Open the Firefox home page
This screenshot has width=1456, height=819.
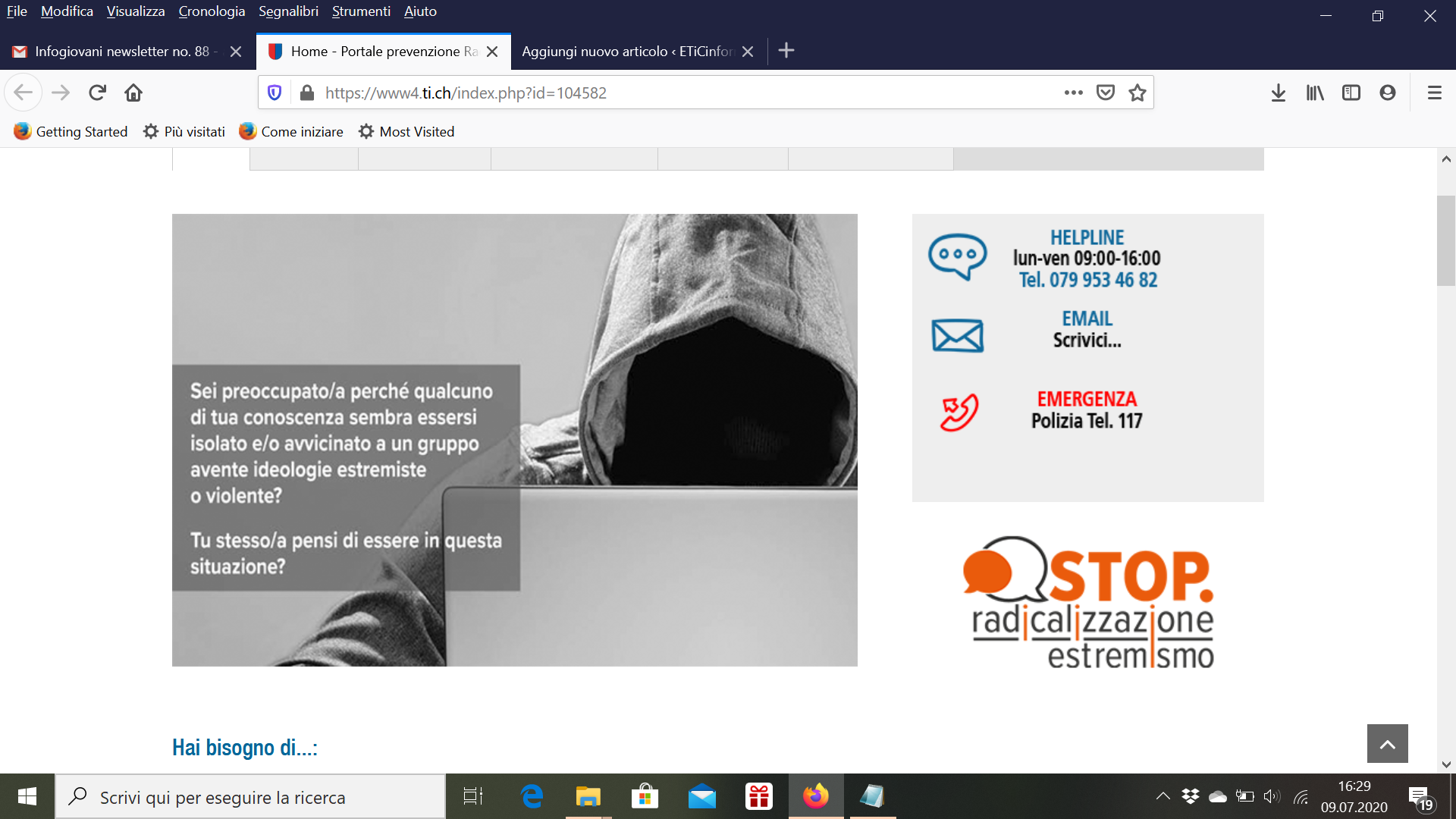(x=133, y=93)
